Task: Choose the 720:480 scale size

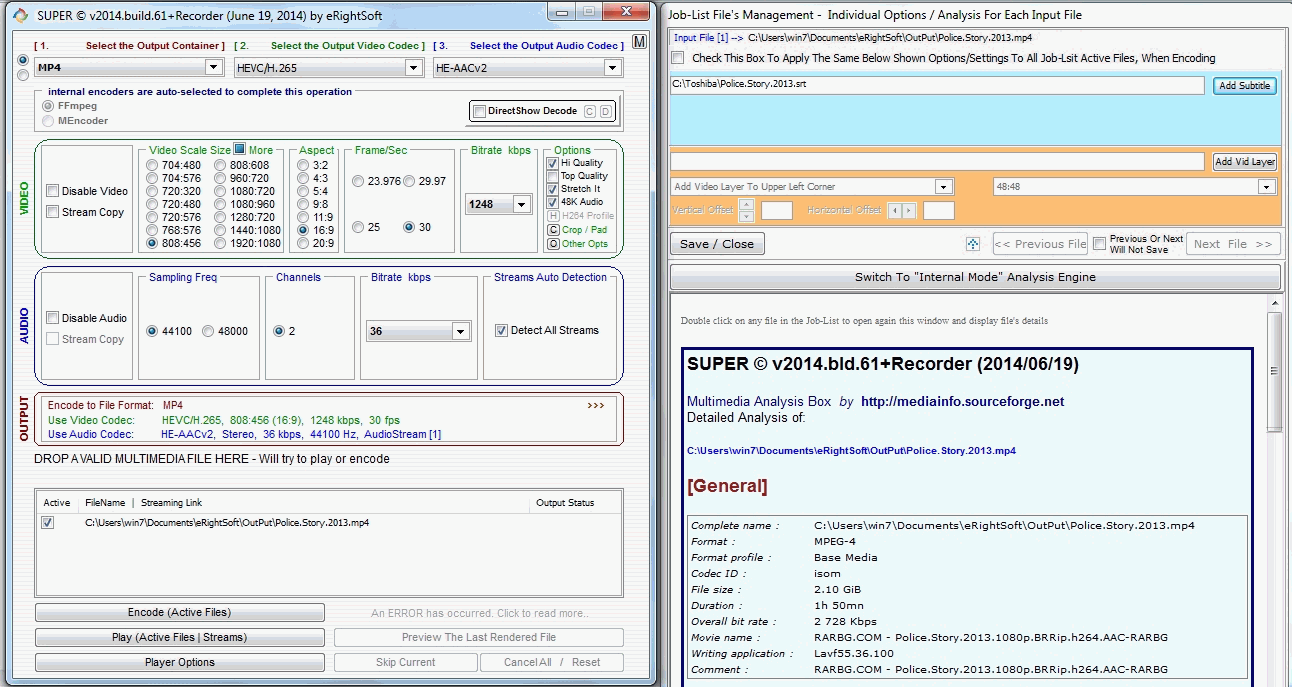Action: point(152,204)
